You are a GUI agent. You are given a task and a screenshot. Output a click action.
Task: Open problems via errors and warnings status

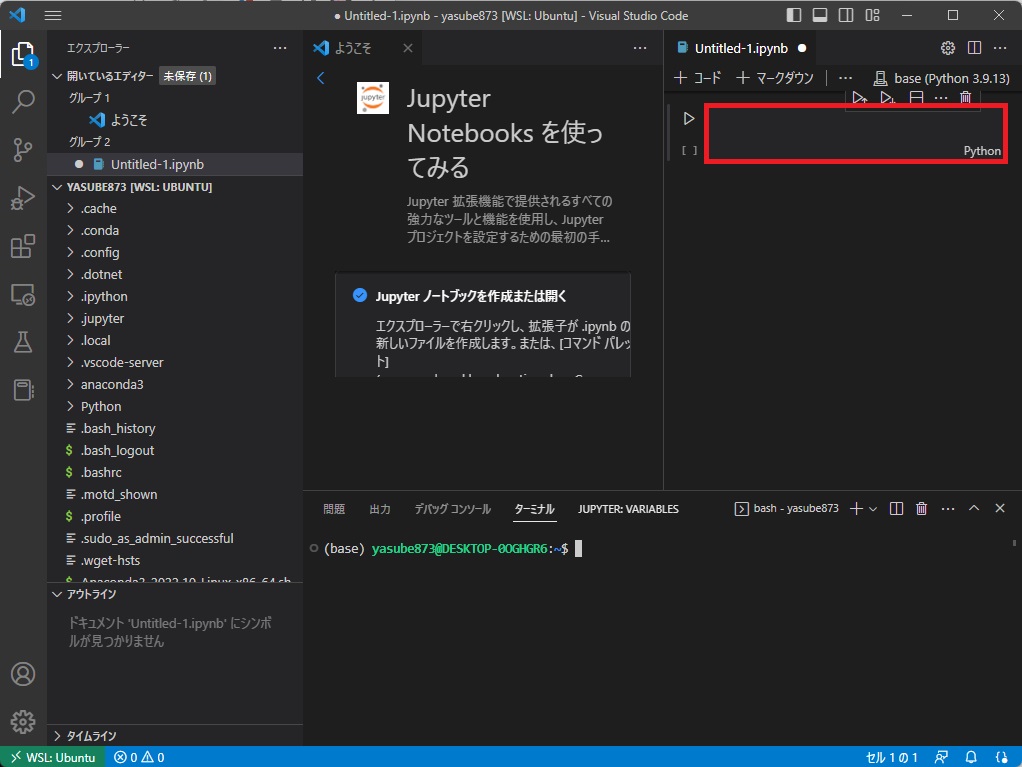(139, 757)
